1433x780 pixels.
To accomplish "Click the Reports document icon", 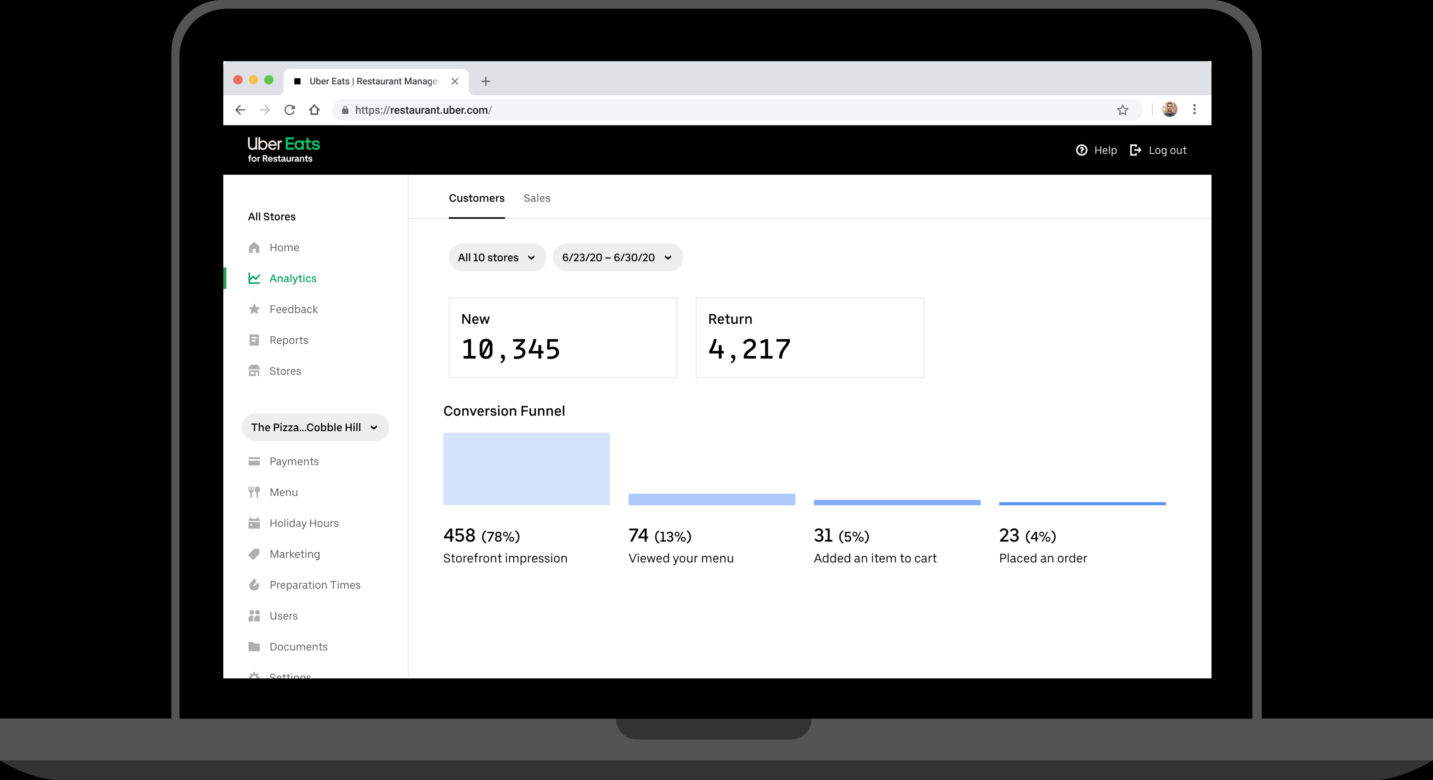I will click(x=254, y=340).
